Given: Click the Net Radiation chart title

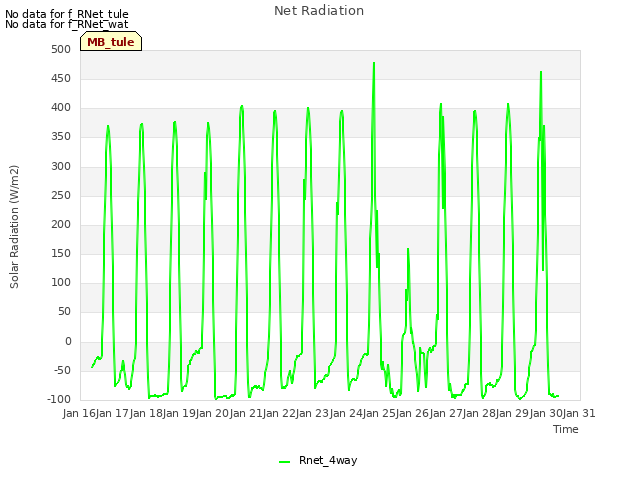Looking at the screenshot, I should pos(319,11).
